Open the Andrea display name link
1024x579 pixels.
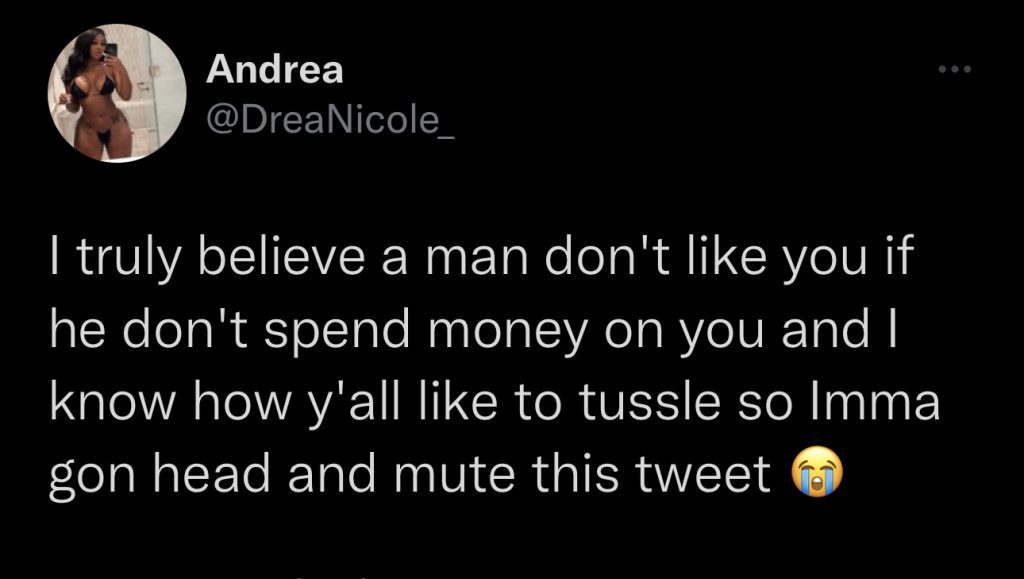pos(274,70)
